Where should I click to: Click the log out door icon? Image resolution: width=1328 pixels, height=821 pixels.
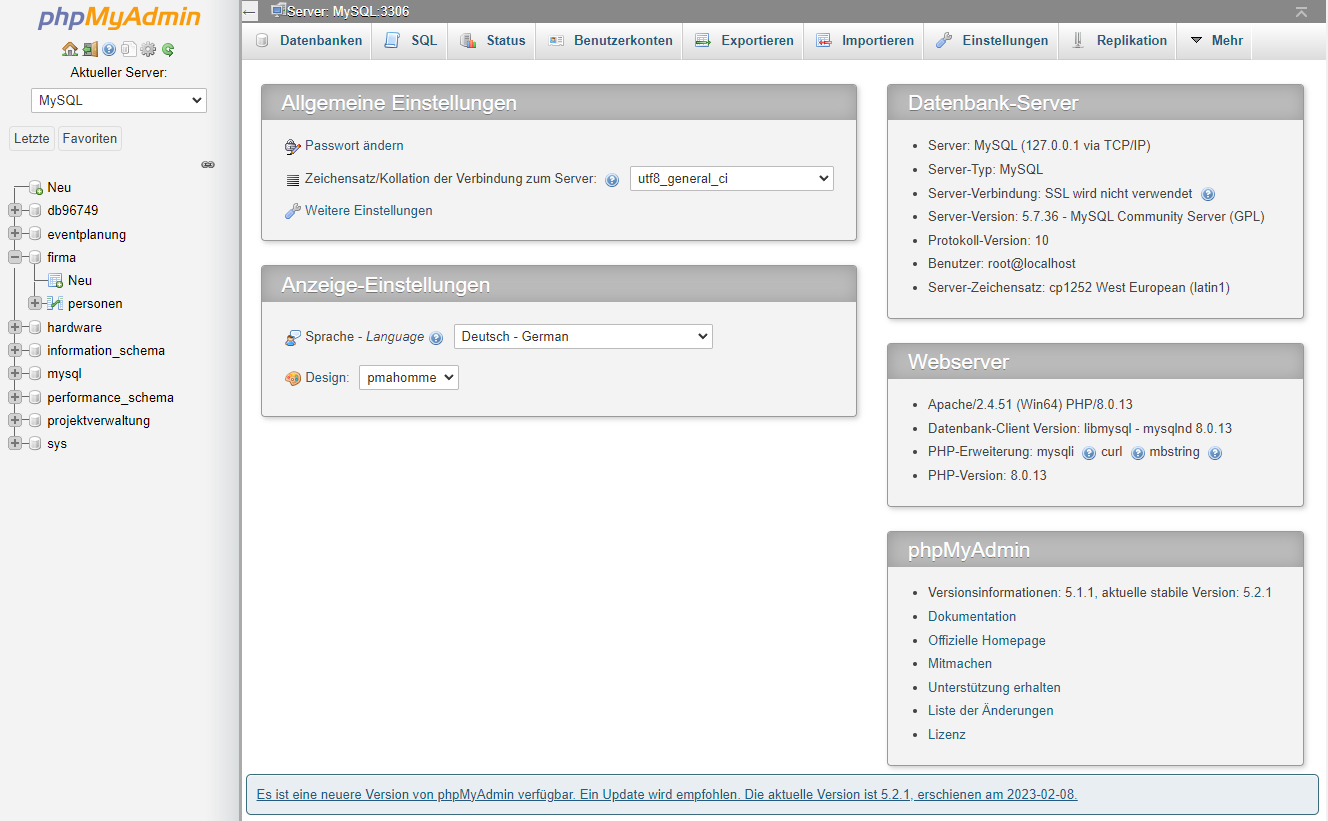point(90,49)
